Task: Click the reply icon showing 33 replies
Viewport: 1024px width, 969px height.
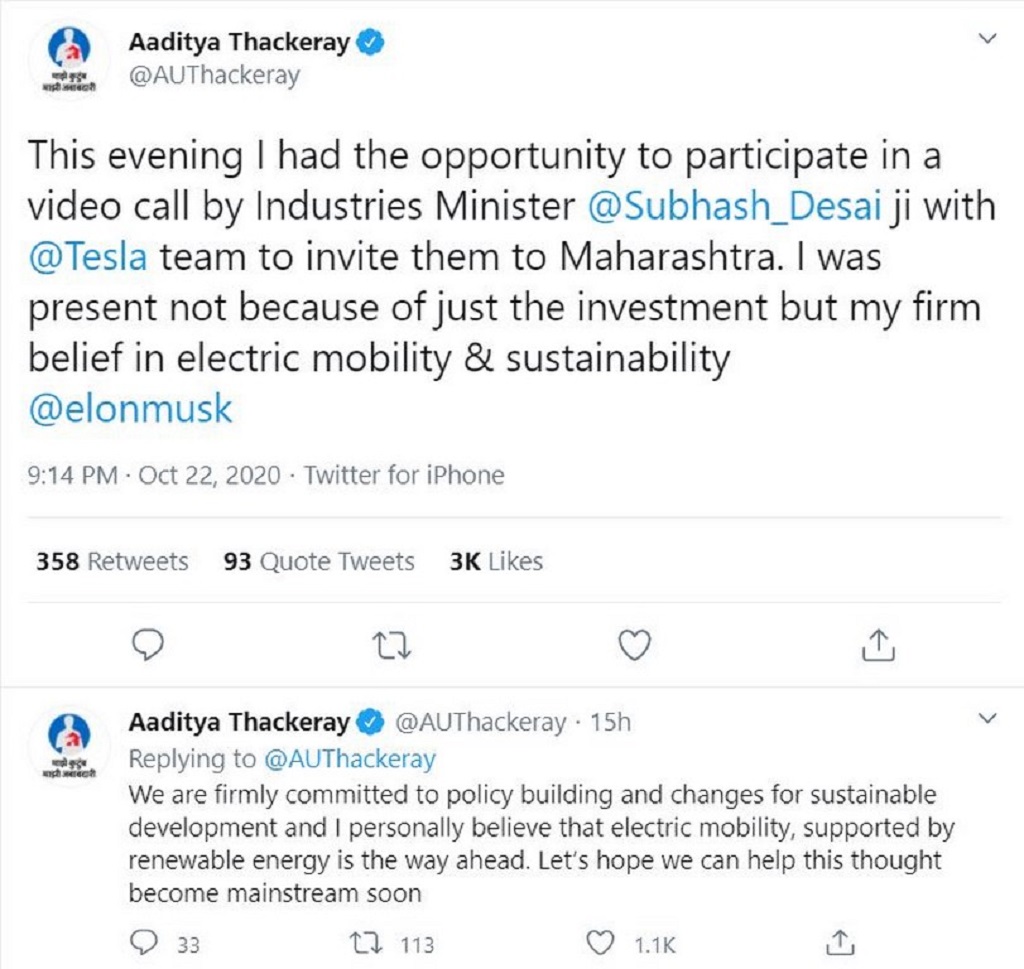Action: [144, 941]
